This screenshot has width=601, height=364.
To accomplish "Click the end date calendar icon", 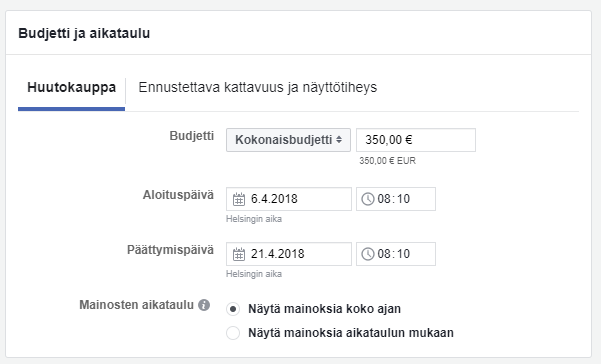I will coord(239,254).
